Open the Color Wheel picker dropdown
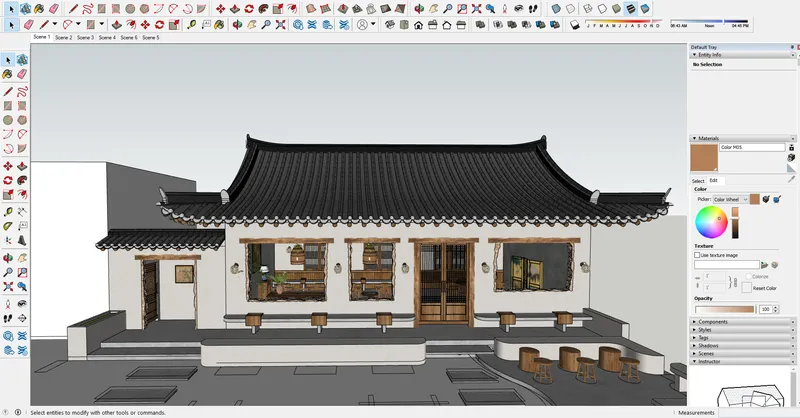The height and width of the screenshot is (418, 800). pyautogui.click(x=731, y=199)
